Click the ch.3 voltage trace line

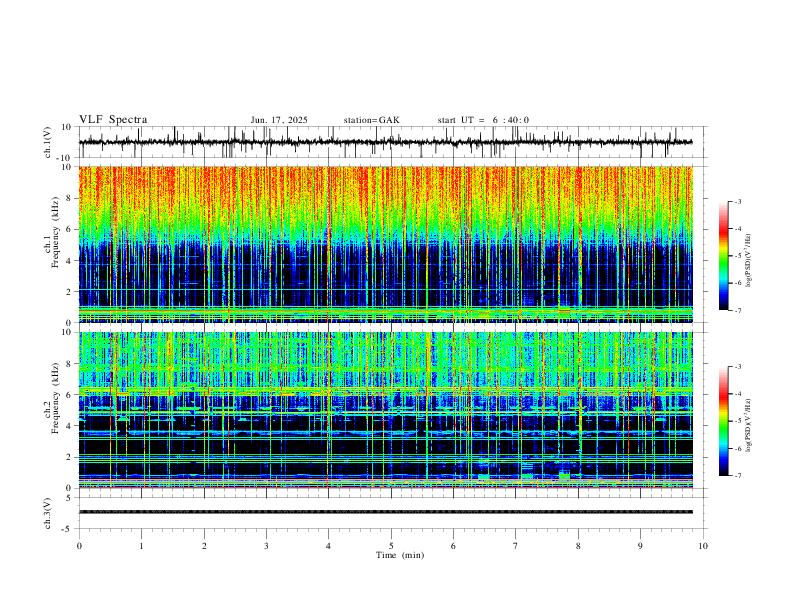tap(385, 512)
